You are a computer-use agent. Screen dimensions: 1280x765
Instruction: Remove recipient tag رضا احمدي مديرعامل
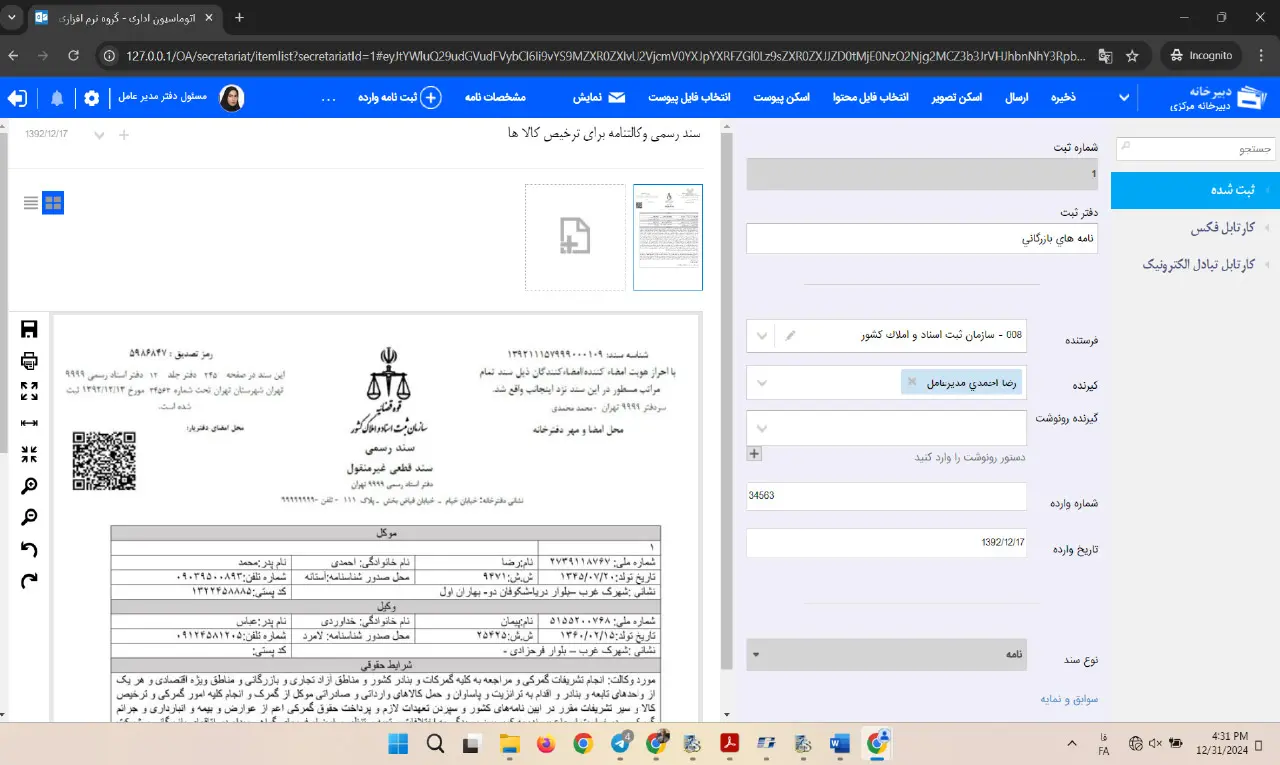coord(911,382)
